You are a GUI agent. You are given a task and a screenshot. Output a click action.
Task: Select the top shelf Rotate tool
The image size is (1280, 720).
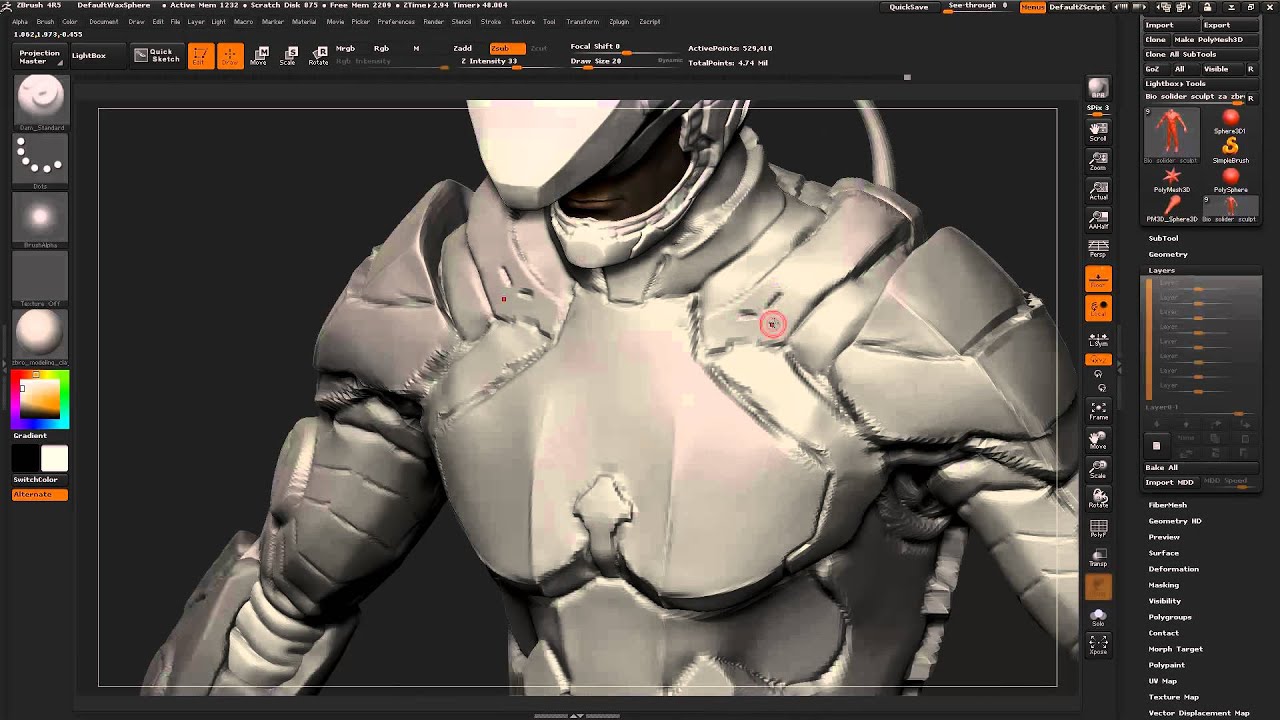[318, 56]
